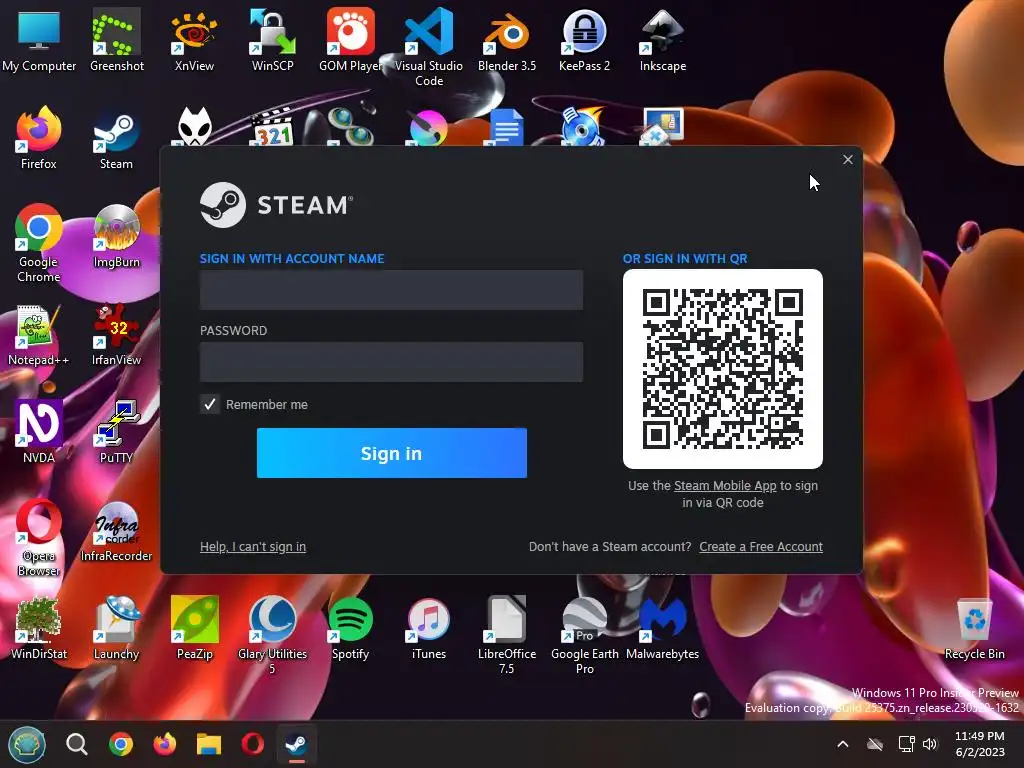Launch WinDirStat desktop shortcut
Screen dimensions: 1024x768
(39, 628)
